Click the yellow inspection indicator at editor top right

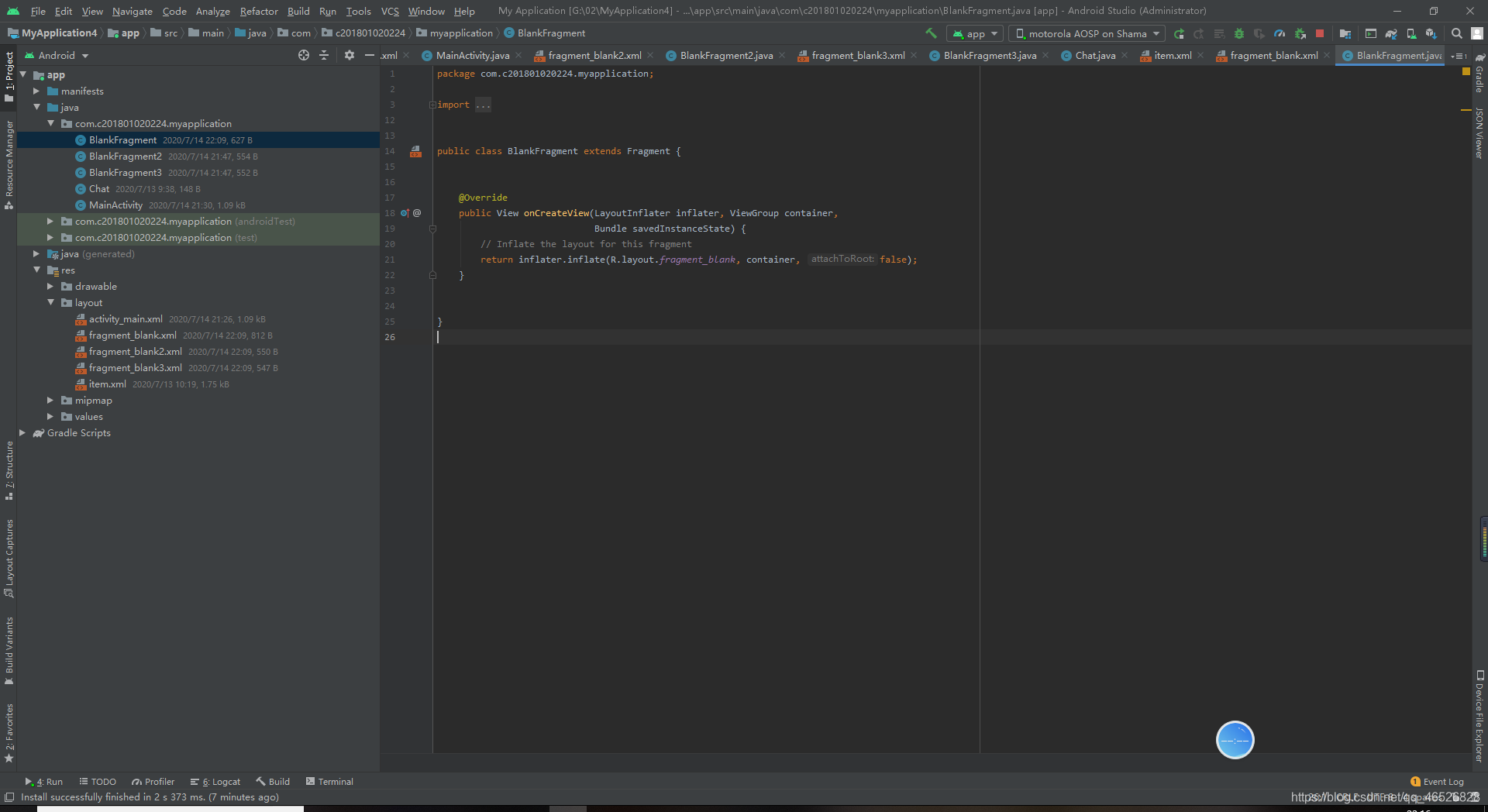(1466, 71)
